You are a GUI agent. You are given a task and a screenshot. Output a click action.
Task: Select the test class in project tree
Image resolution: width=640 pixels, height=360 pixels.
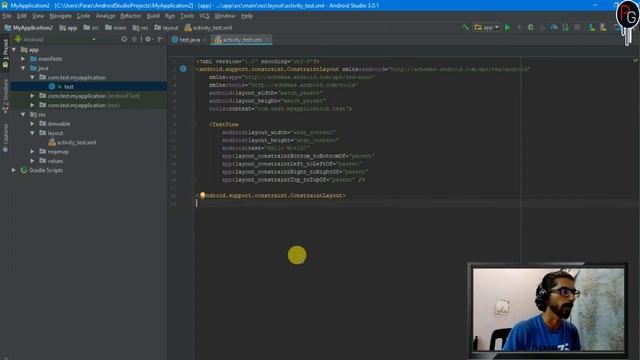[69, 87]
